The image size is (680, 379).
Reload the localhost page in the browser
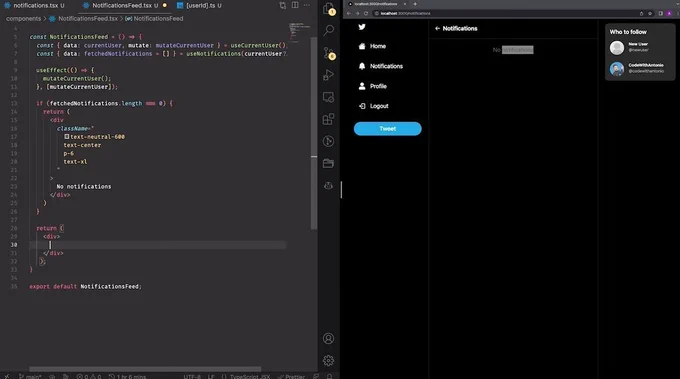(x=366, y=13)
